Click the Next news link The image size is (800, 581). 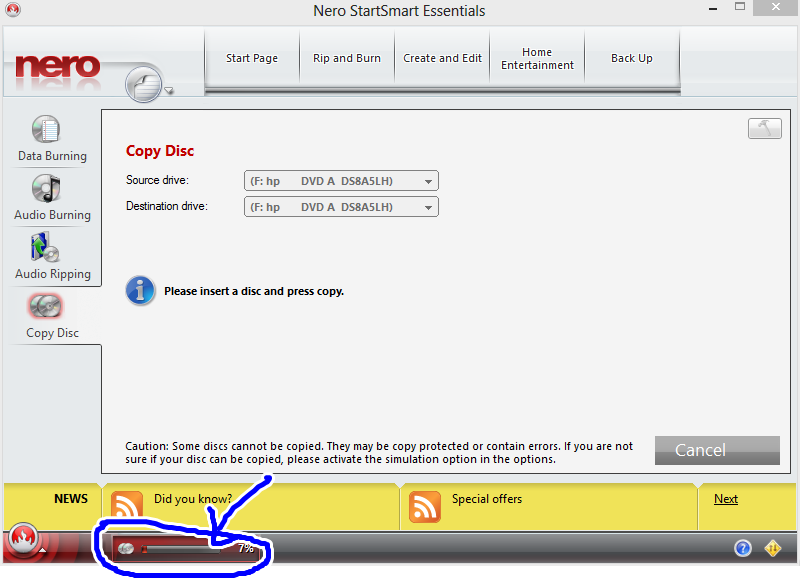pos(726,499)
